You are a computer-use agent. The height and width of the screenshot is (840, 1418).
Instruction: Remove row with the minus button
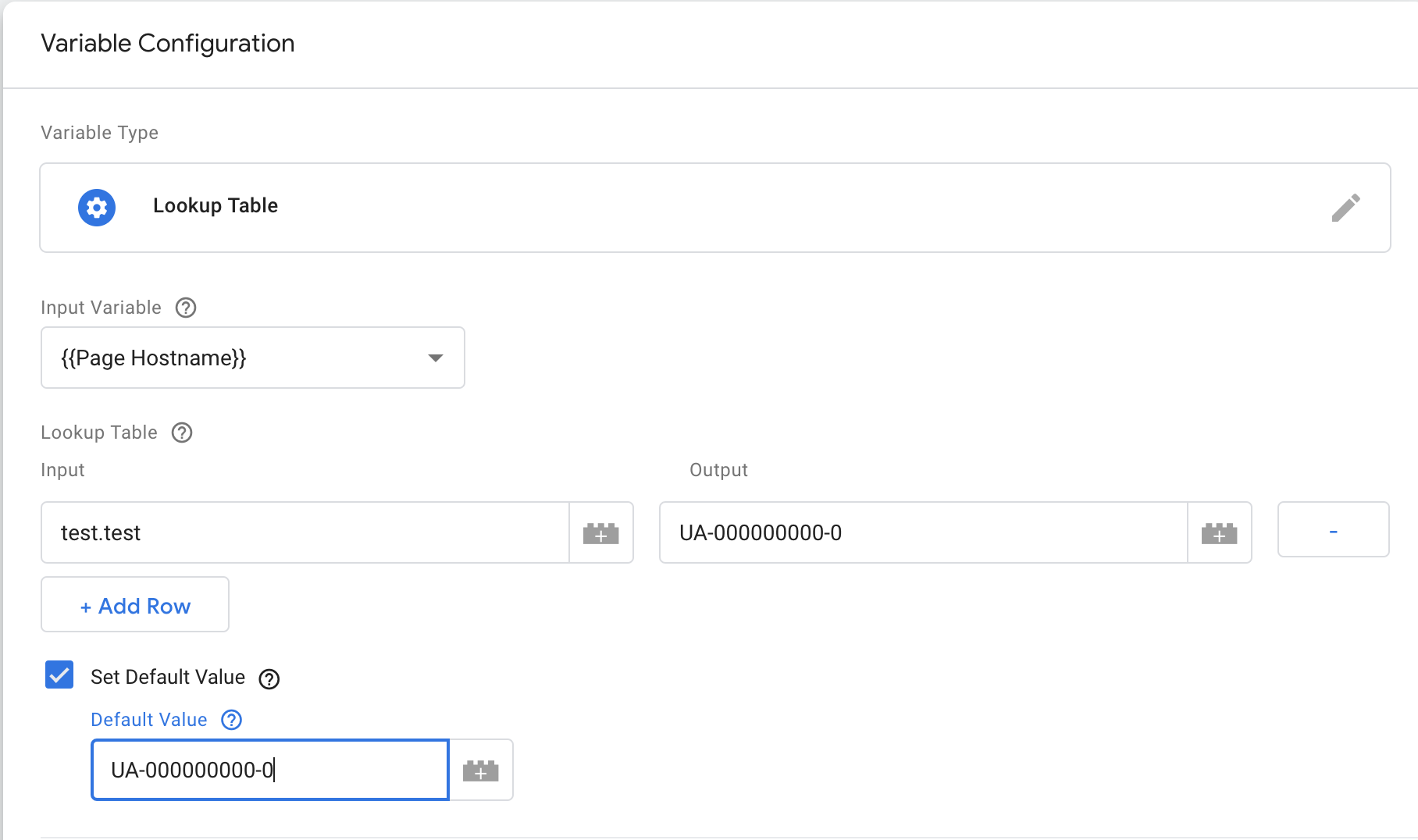(1333, 530)
